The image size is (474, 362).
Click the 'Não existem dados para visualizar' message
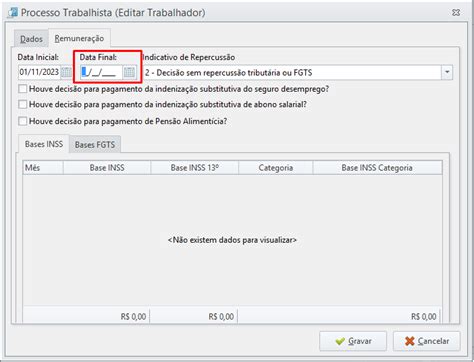pos(232,240)
